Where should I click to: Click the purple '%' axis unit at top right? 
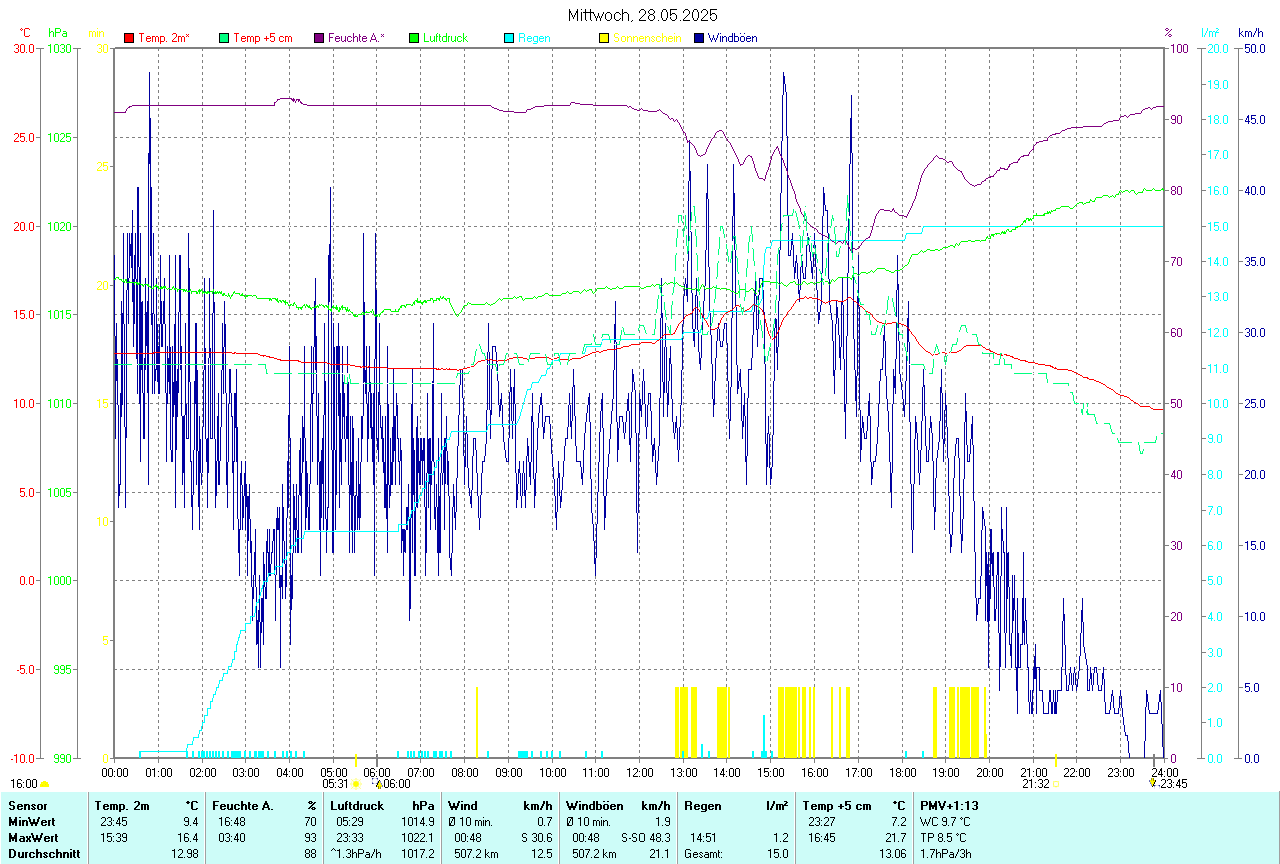pyautogui.click(x=1168, y=33)
